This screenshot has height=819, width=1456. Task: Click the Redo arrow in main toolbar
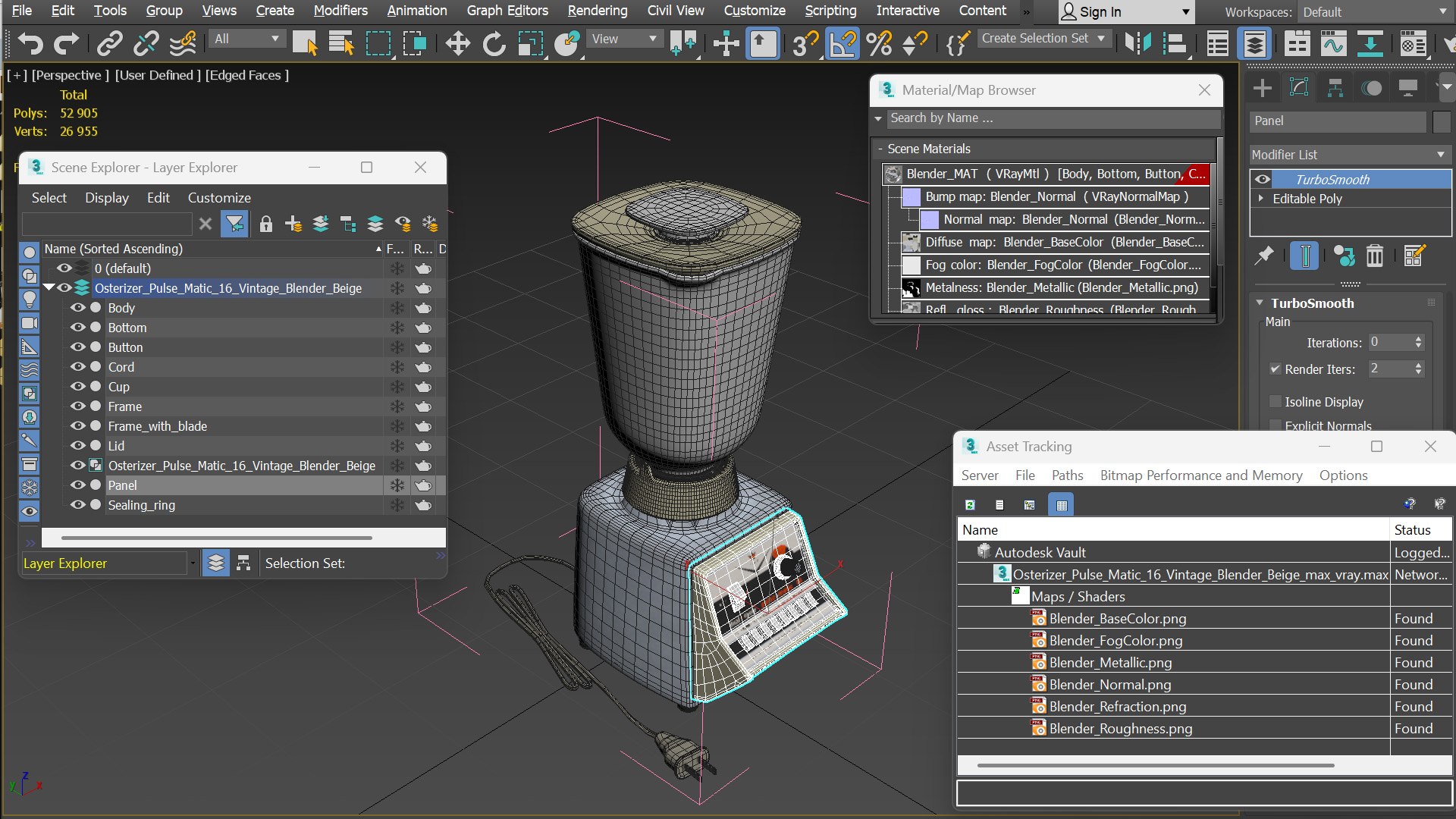click(x=67, y=44)
